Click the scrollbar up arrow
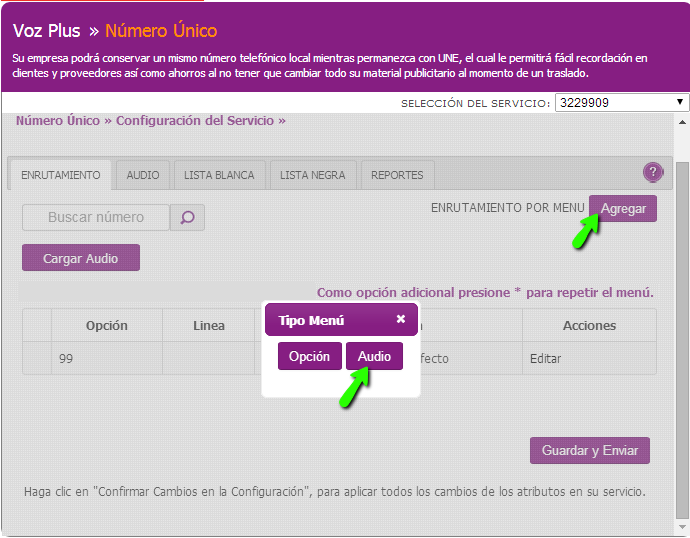This screenshot has width=690, height=538. click(682, 122)
